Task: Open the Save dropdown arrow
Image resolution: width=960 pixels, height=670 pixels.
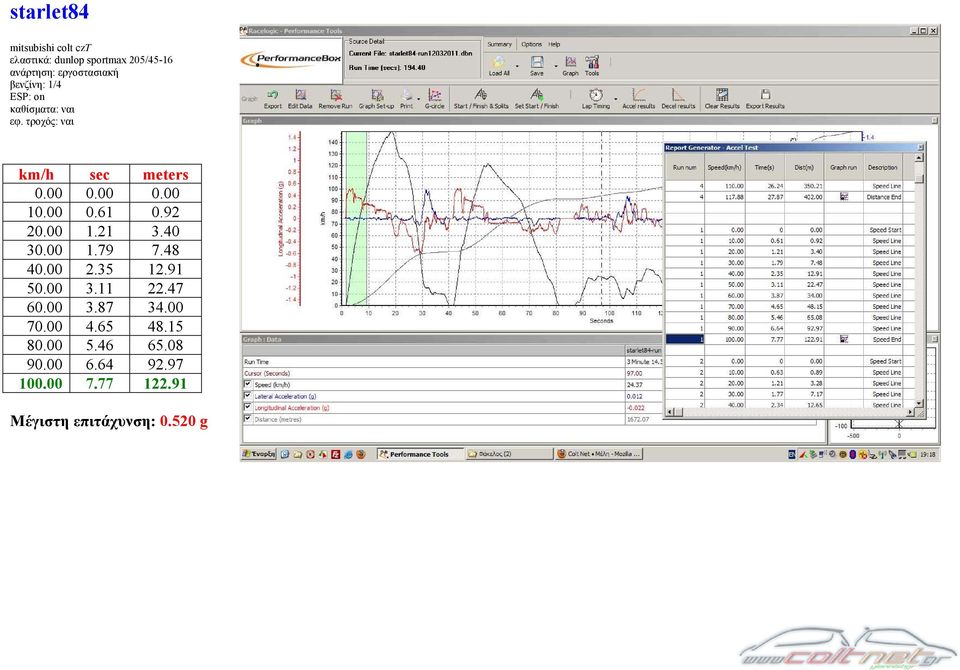Action: coord(556,66)
